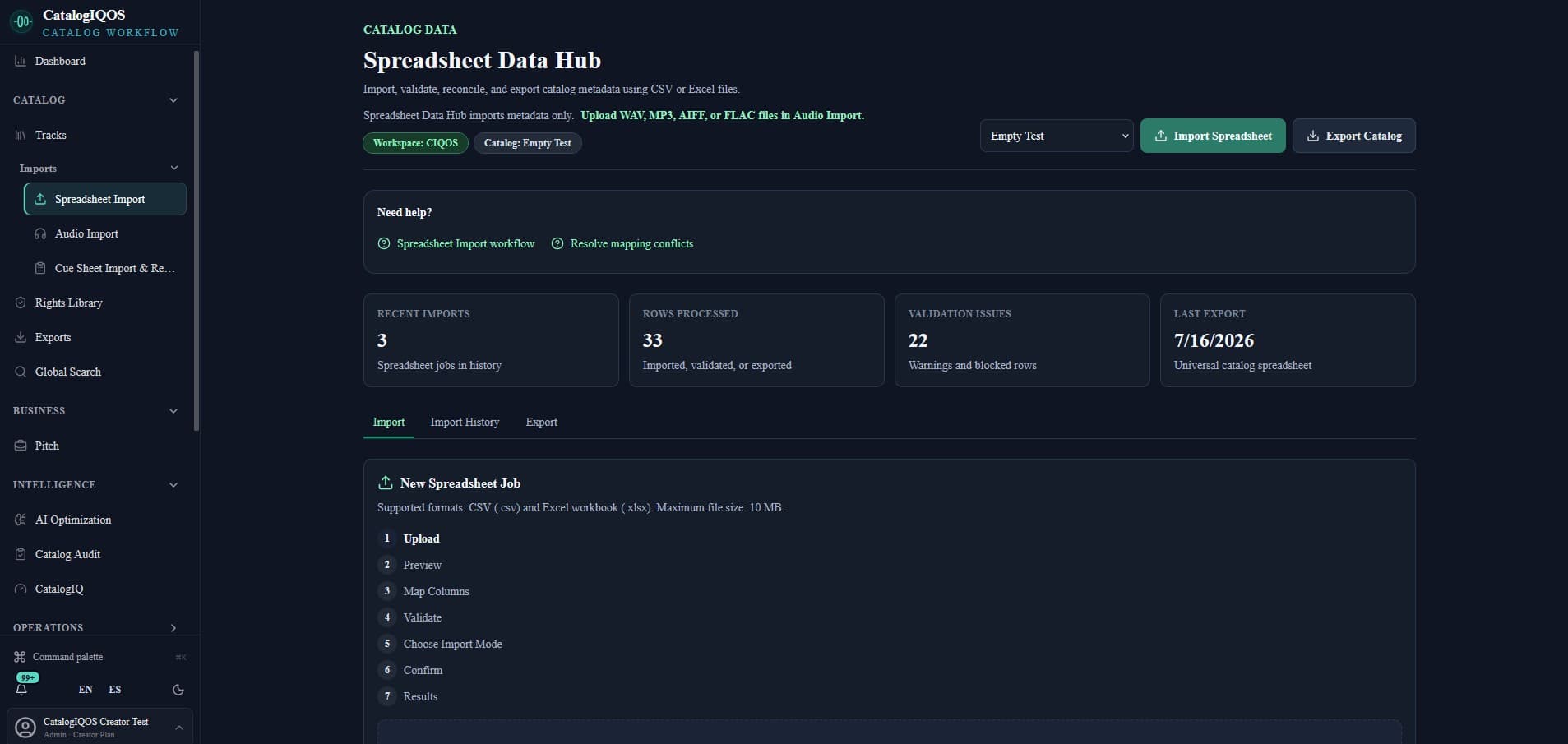Click the Cue Sheet Import clipboard icon
1568x744 pixels.
pos(40,269)
